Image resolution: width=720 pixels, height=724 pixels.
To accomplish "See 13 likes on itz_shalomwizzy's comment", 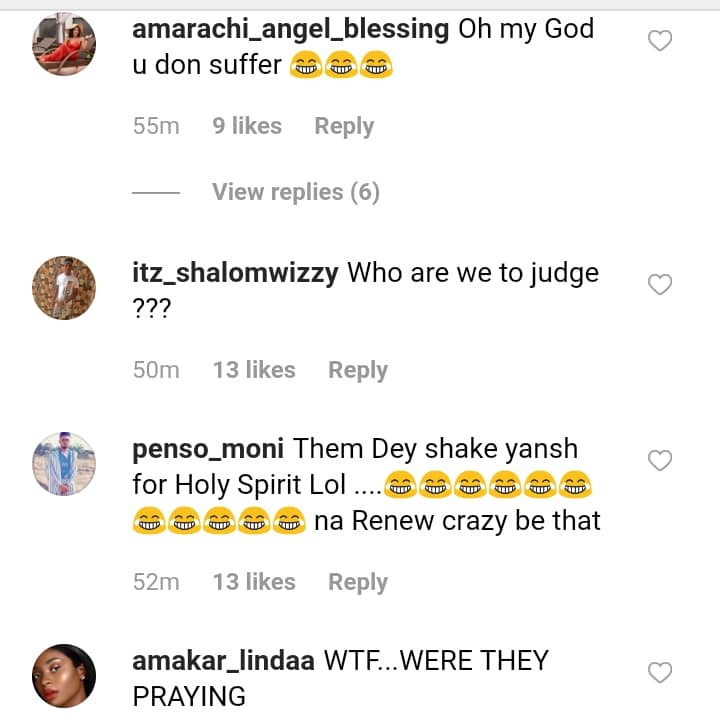I will pyautogui.click(x=254, y=370).
